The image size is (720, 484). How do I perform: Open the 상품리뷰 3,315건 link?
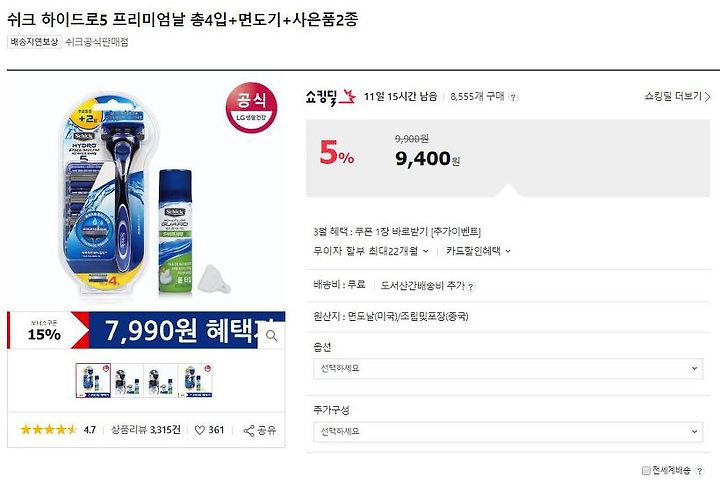coord(146,430)
